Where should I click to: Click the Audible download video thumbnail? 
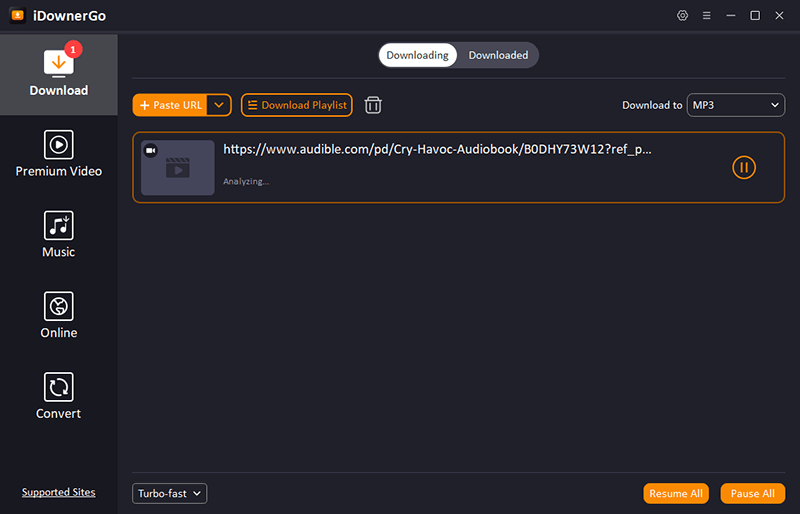tap(177, 167)
